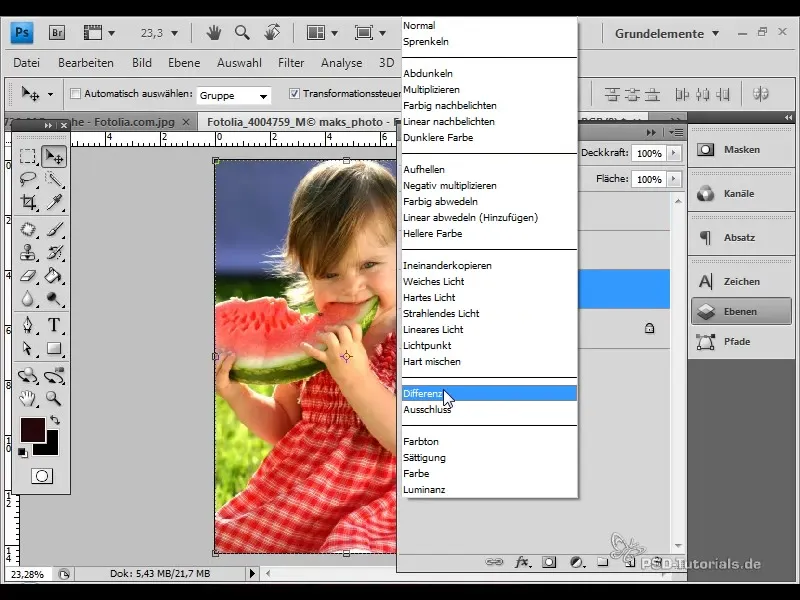Choose Ausschluss blend mode
Image resolution: width=800 pixels, height=600 pixels.
[x=489, y=409]
